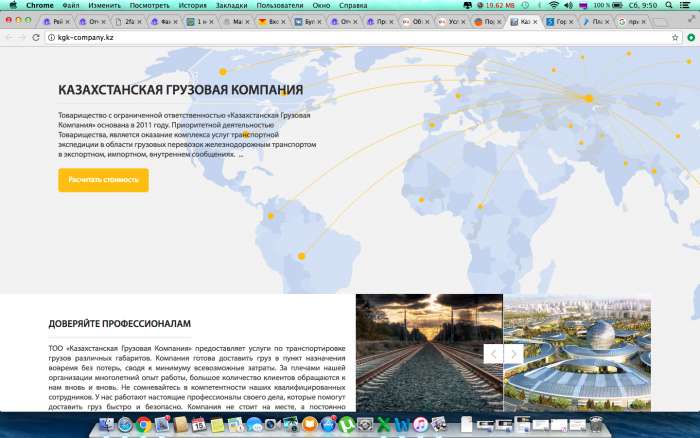Switch to the tab labeled 'Ма'
Screen dimensions: 700x438
[x=236, y=21]
